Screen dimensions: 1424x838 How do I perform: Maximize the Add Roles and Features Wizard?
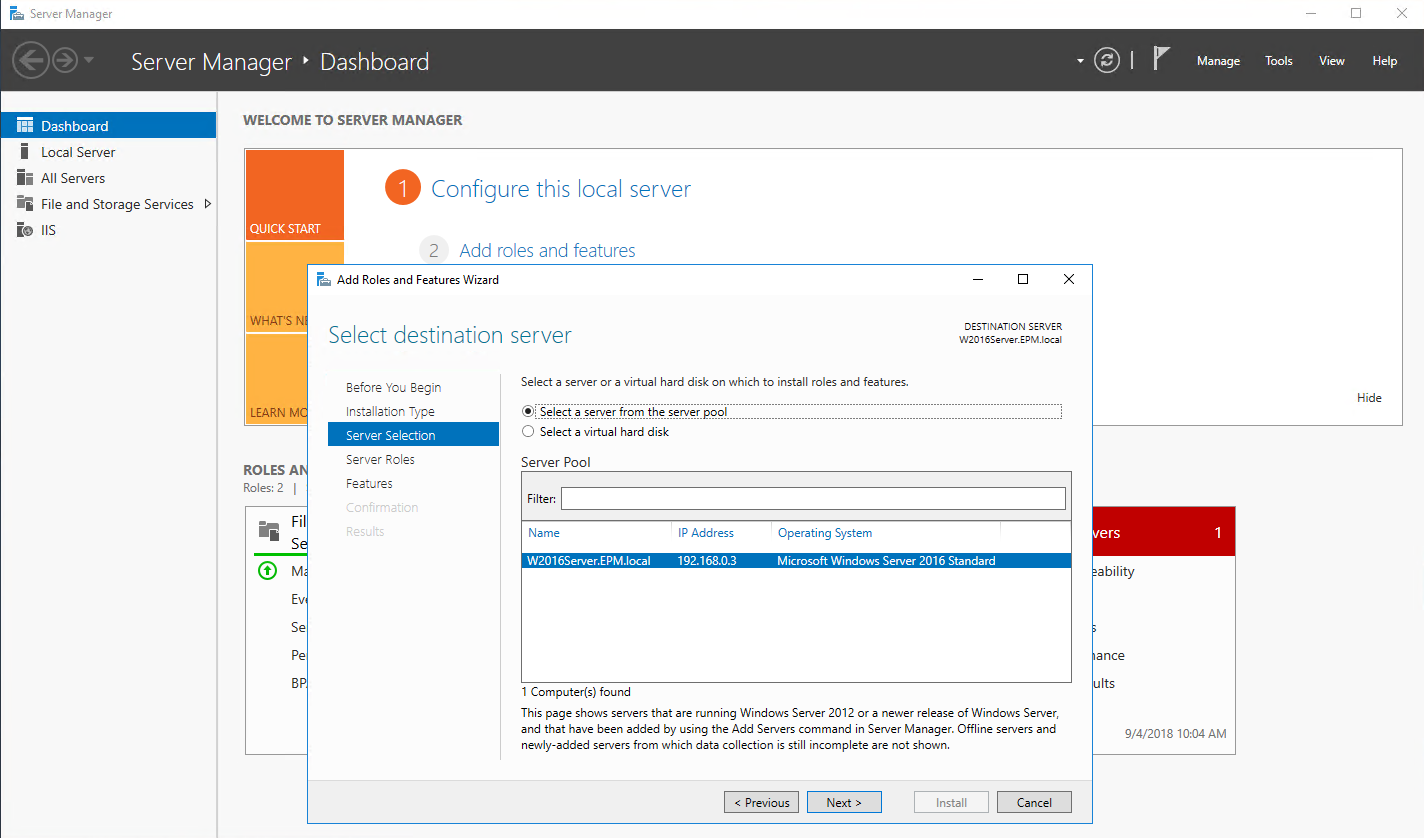point(1023,279)
